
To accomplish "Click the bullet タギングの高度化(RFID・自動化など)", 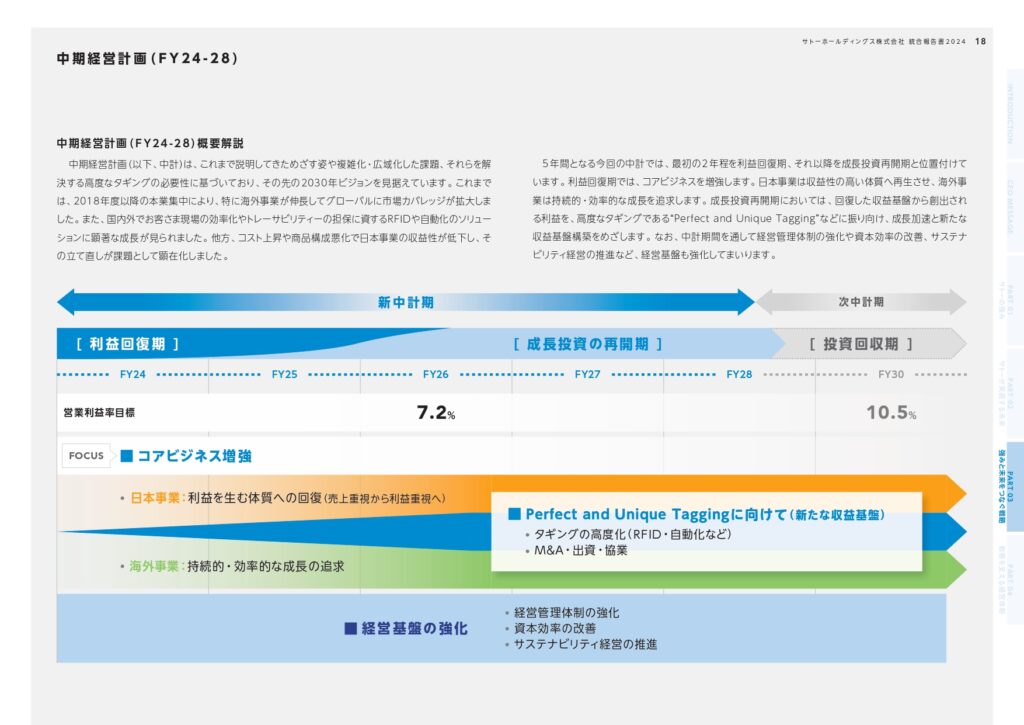I will pos(628,534).
